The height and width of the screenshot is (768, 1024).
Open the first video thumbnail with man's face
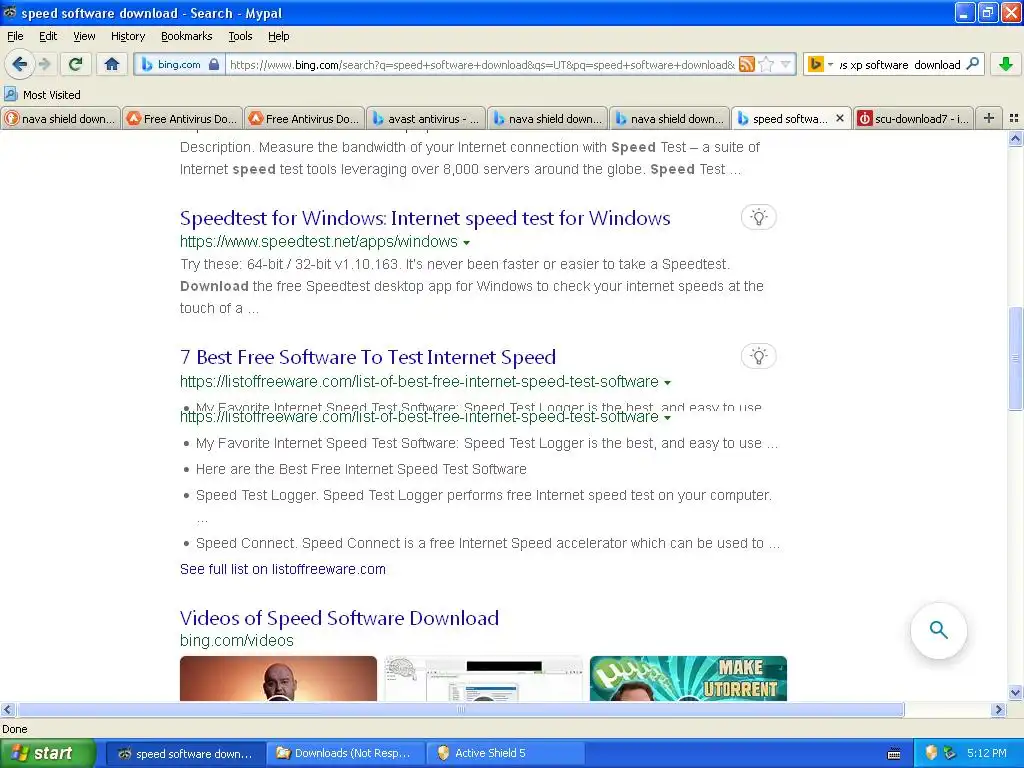coord(278,679)
